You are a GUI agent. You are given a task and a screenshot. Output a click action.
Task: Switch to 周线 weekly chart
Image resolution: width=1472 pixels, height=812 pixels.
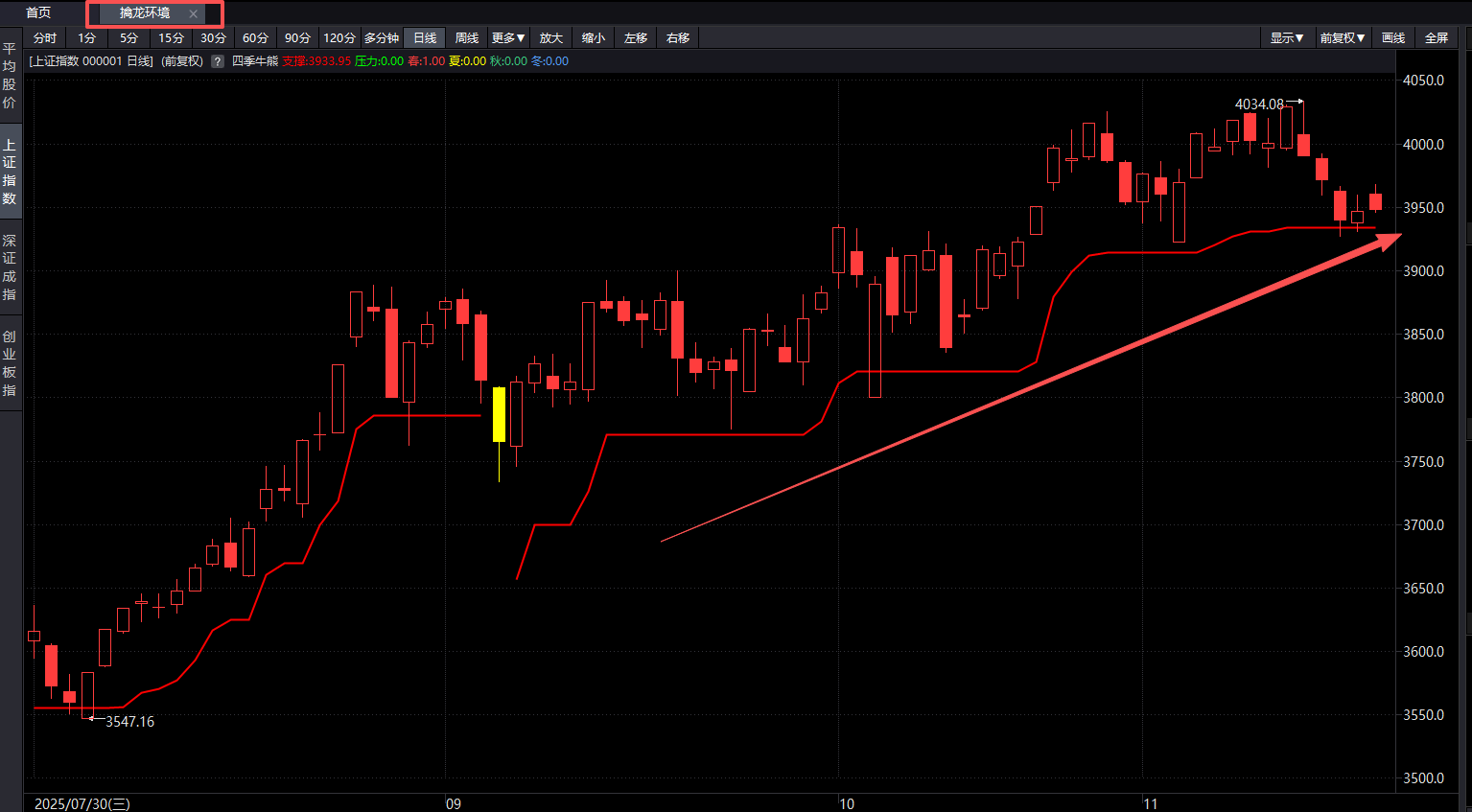[x=467, y=38]
